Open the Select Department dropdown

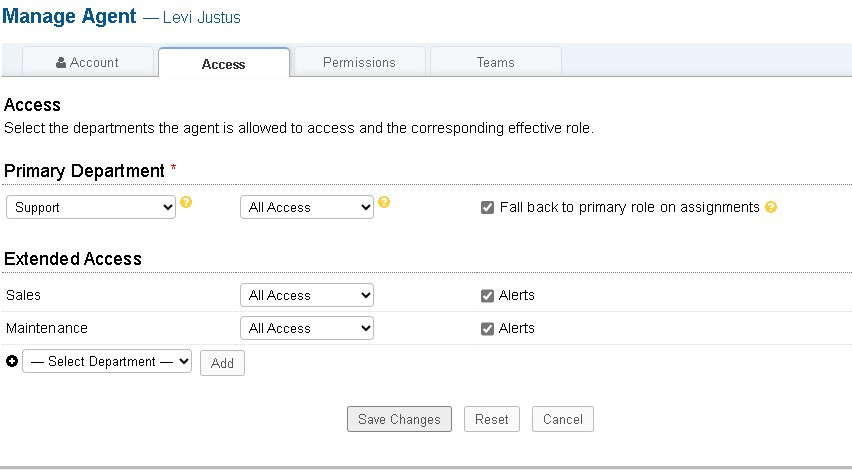pos(107,362)
